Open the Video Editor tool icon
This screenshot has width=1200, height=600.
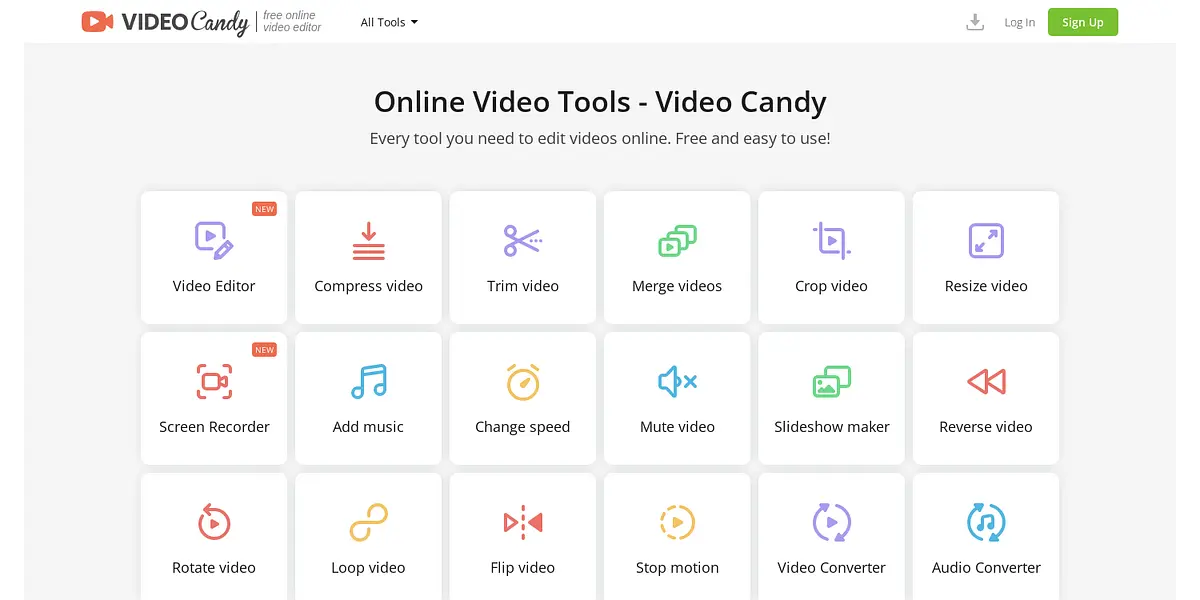point(213,241)
